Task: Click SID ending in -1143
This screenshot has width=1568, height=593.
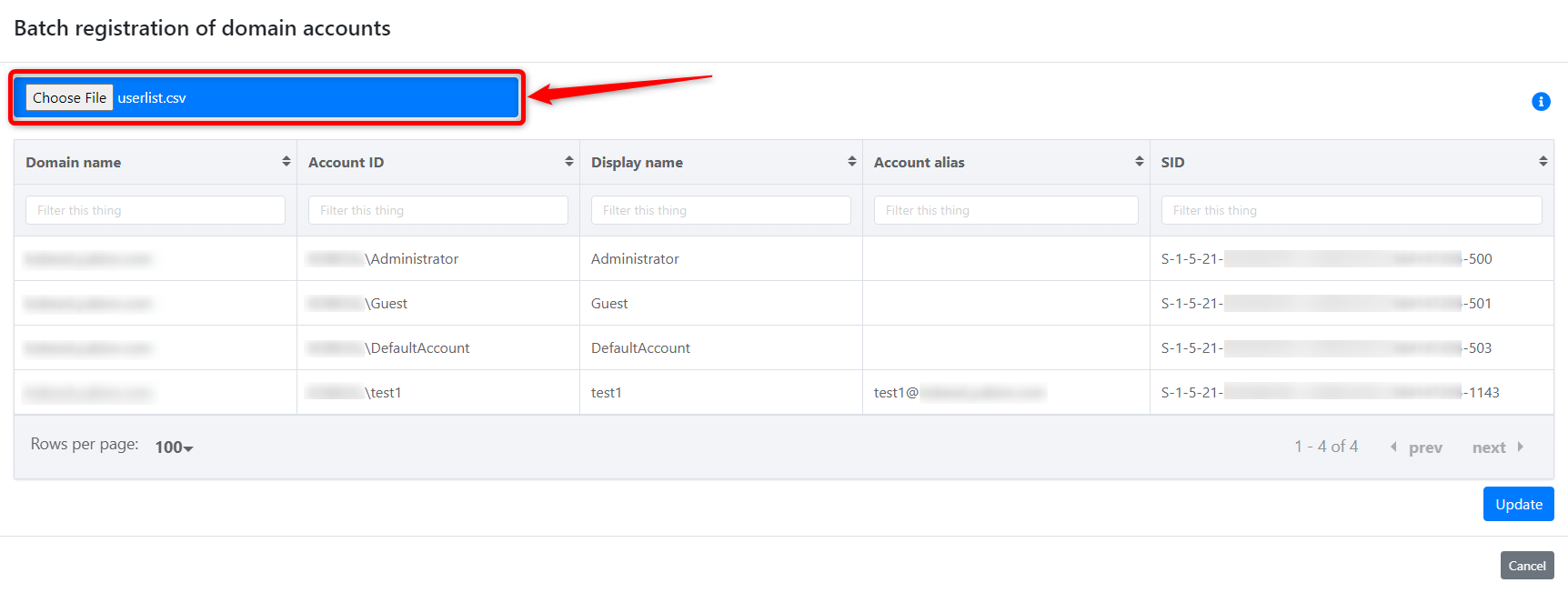Action: coord(1352,392)
